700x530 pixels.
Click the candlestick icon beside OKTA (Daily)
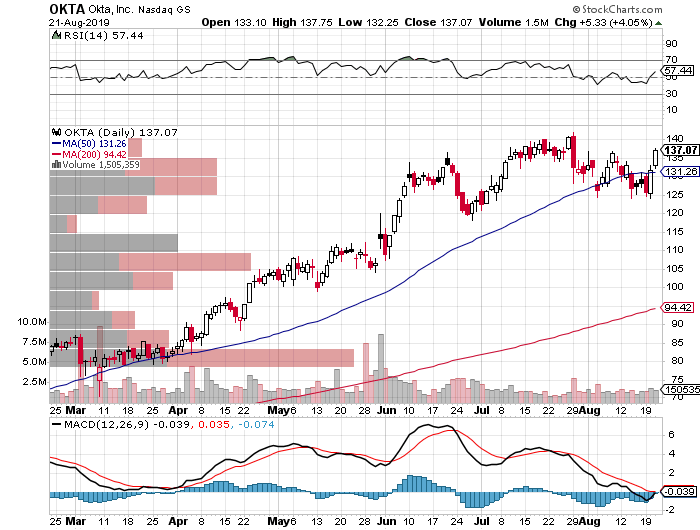tap(57, 132)
